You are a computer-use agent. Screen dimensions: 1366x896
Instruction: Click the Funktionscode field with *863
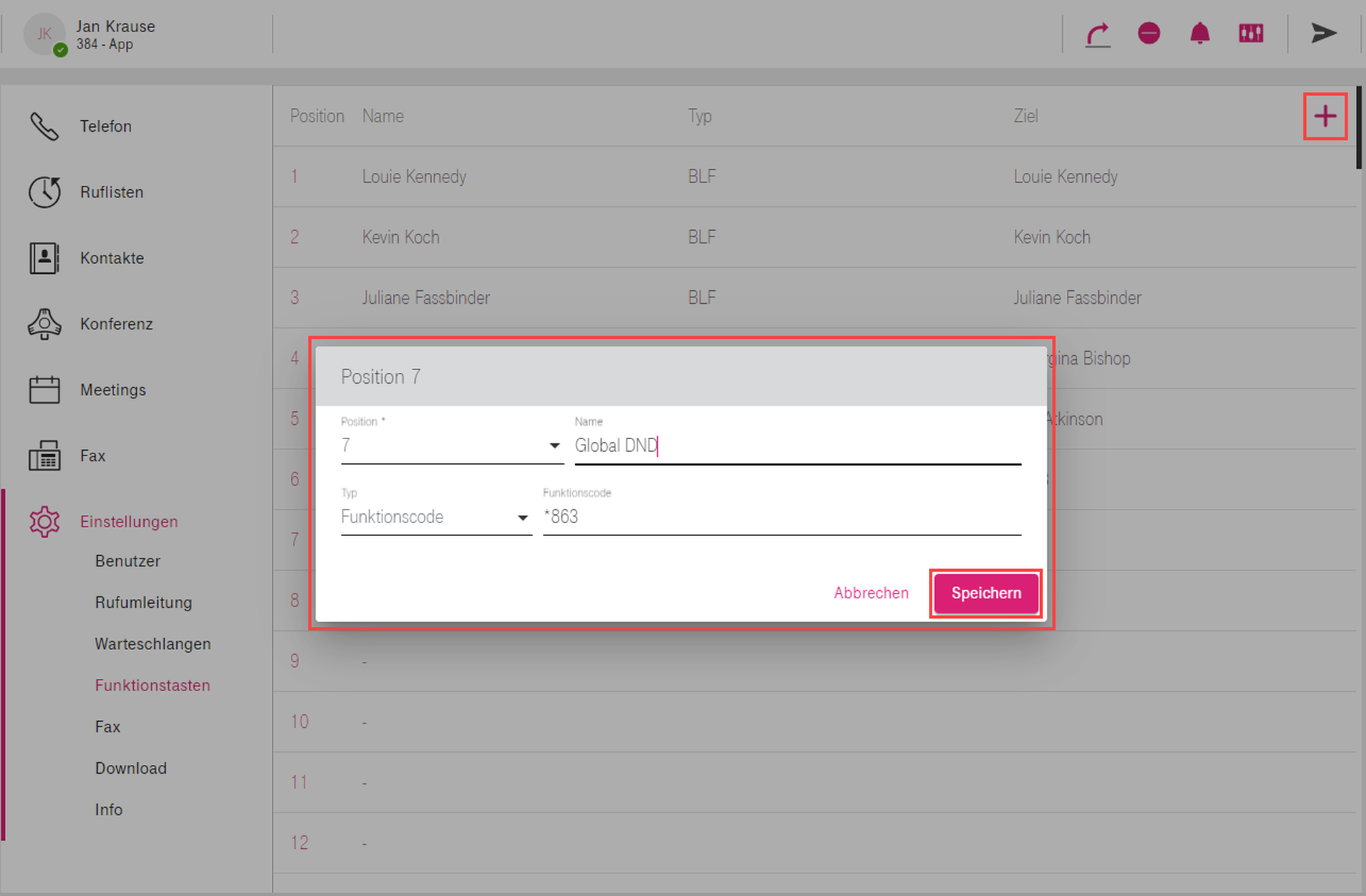(x=781, y=517)
